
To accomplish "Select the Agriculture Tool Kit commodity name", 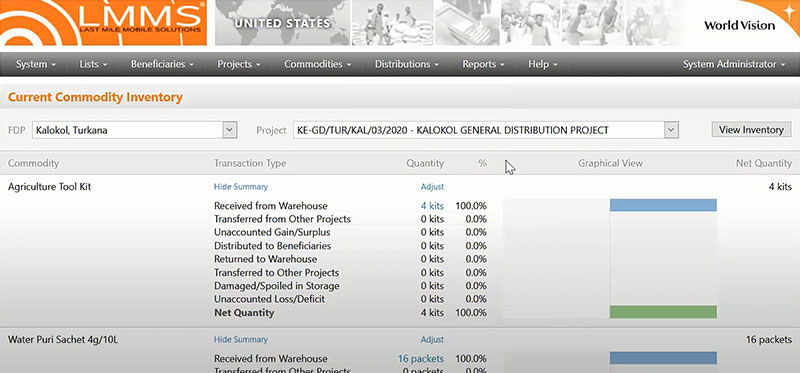I will click(49, 187).
